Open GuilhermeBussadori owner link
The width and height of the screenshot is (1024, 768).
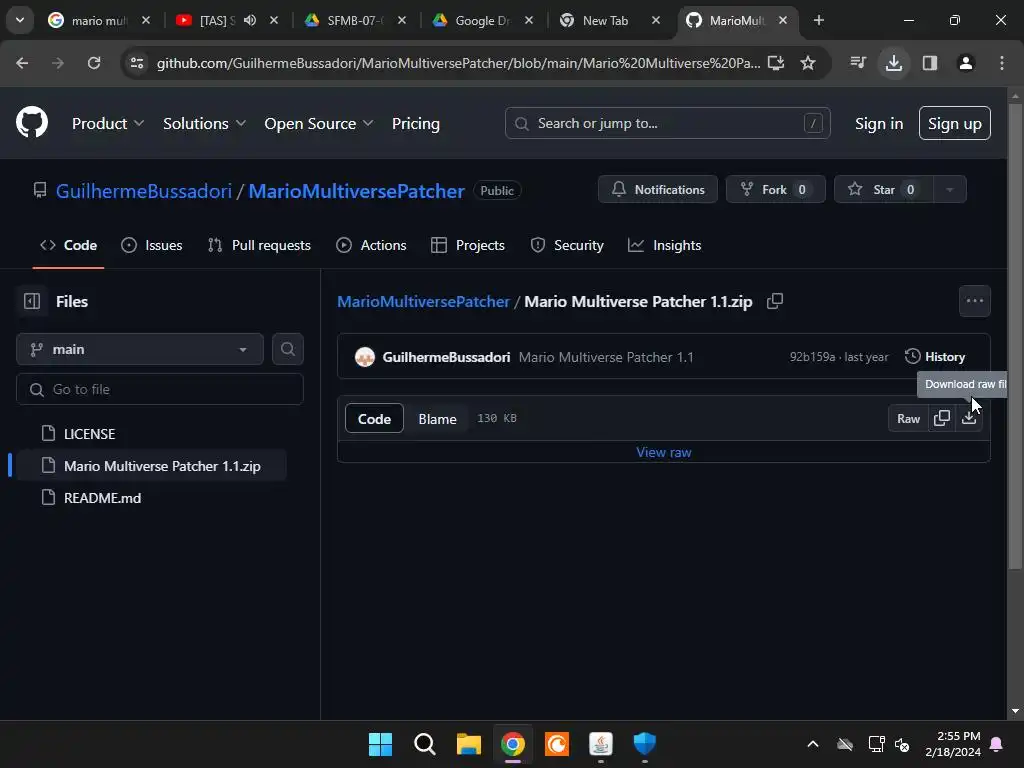pyautogui.click(x=144, y=191)
